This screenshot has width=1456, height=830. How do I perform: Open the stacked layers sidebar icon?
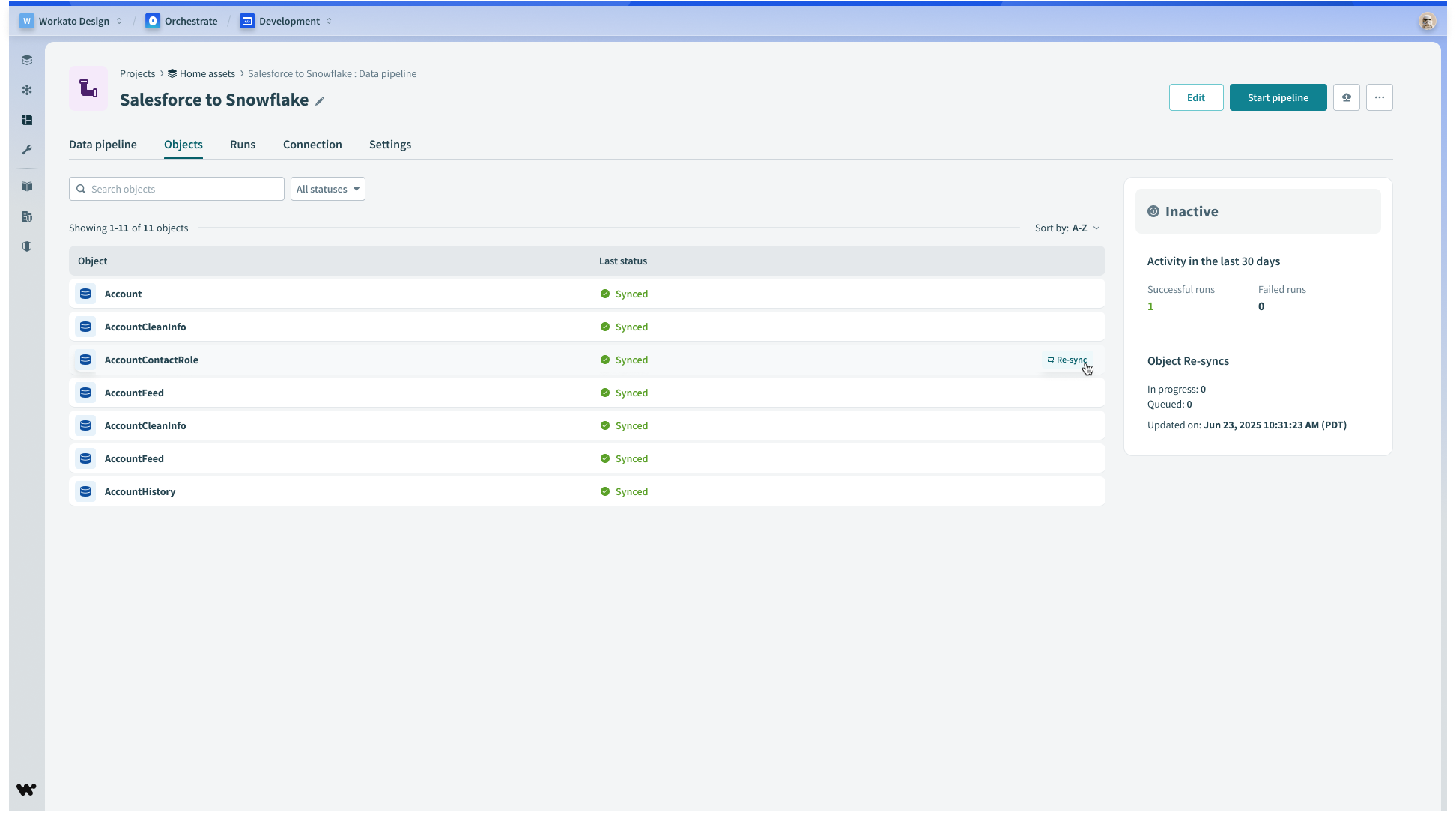tap(27, 60)
